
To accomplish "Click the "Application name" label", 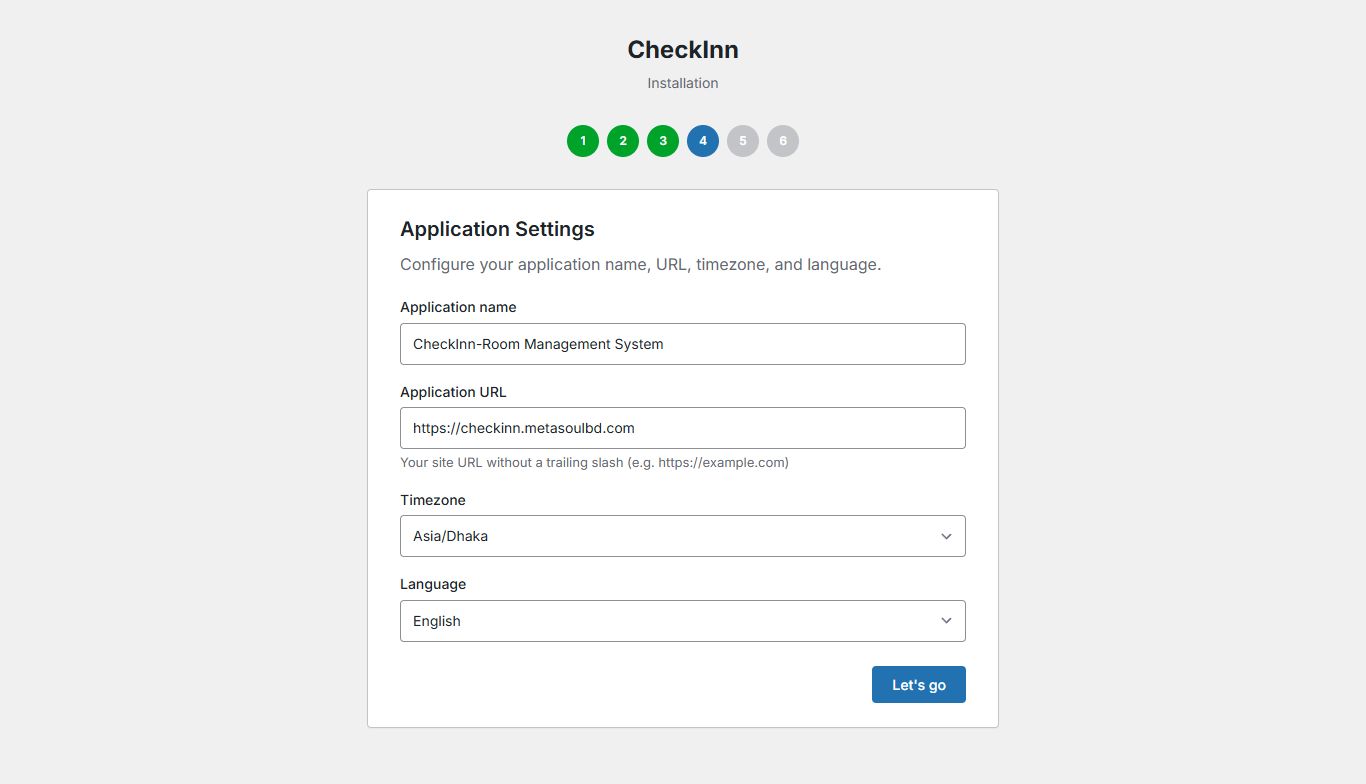I will pyautogui.click(x=458, y=307).
